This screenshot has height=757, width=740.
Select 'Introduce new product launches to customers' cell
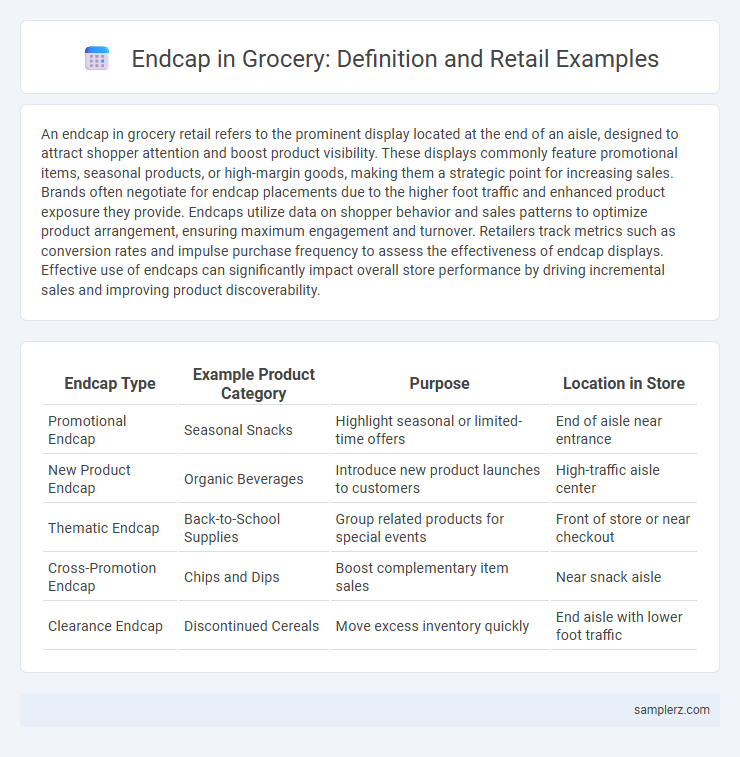point(439,479)
